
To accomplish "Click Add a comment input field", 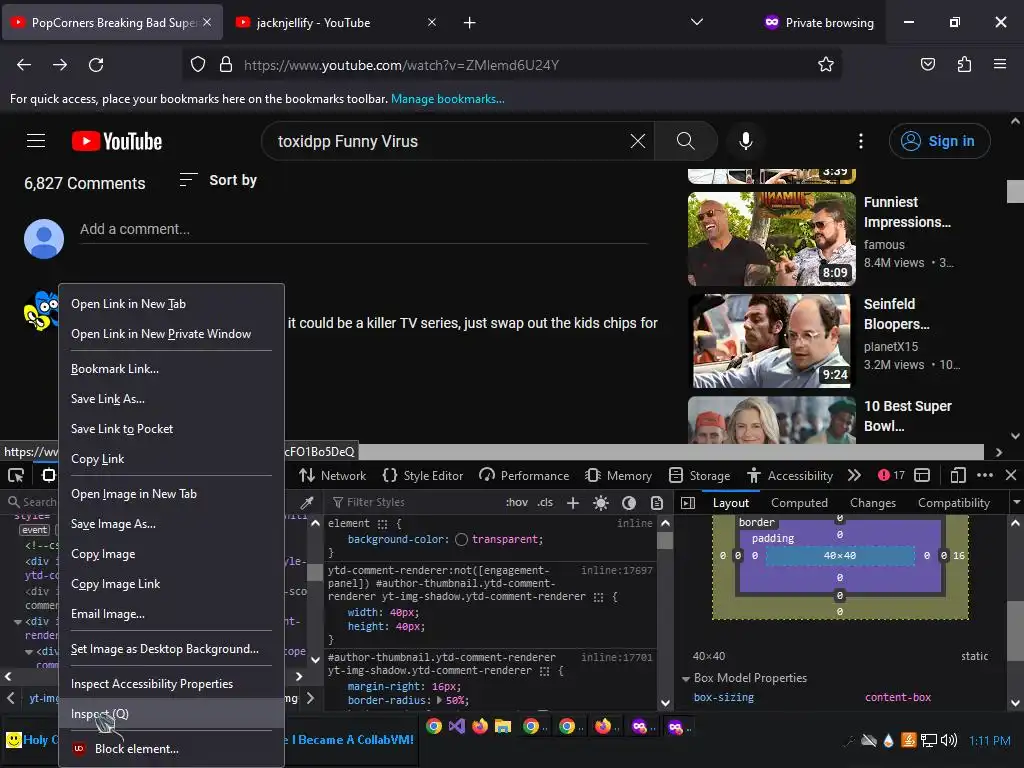I will (364, 229).
